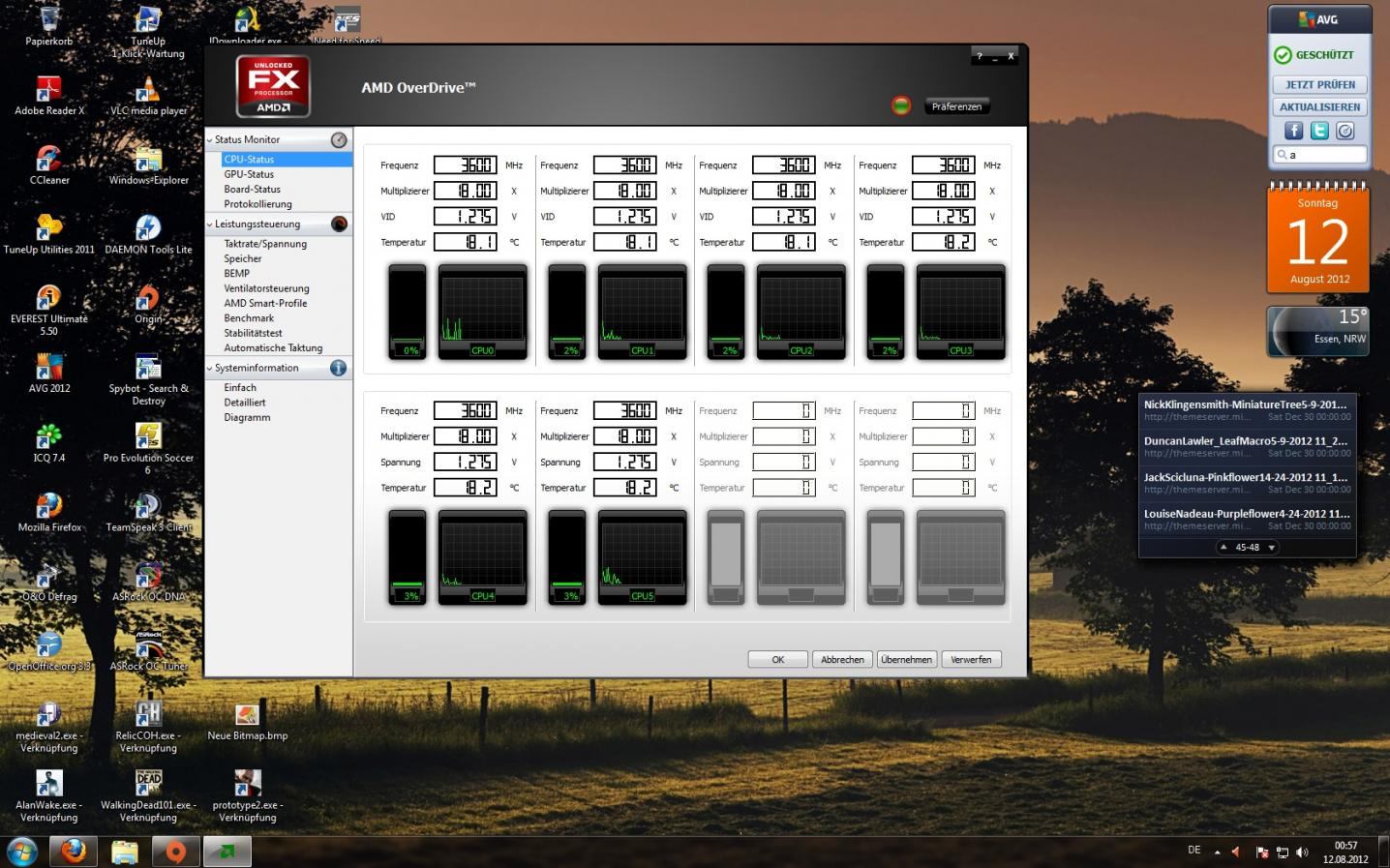The image size is (1390, 868).
Task: Click the calendar gadget showing 12 August
Action: [x=1318, y=239]
